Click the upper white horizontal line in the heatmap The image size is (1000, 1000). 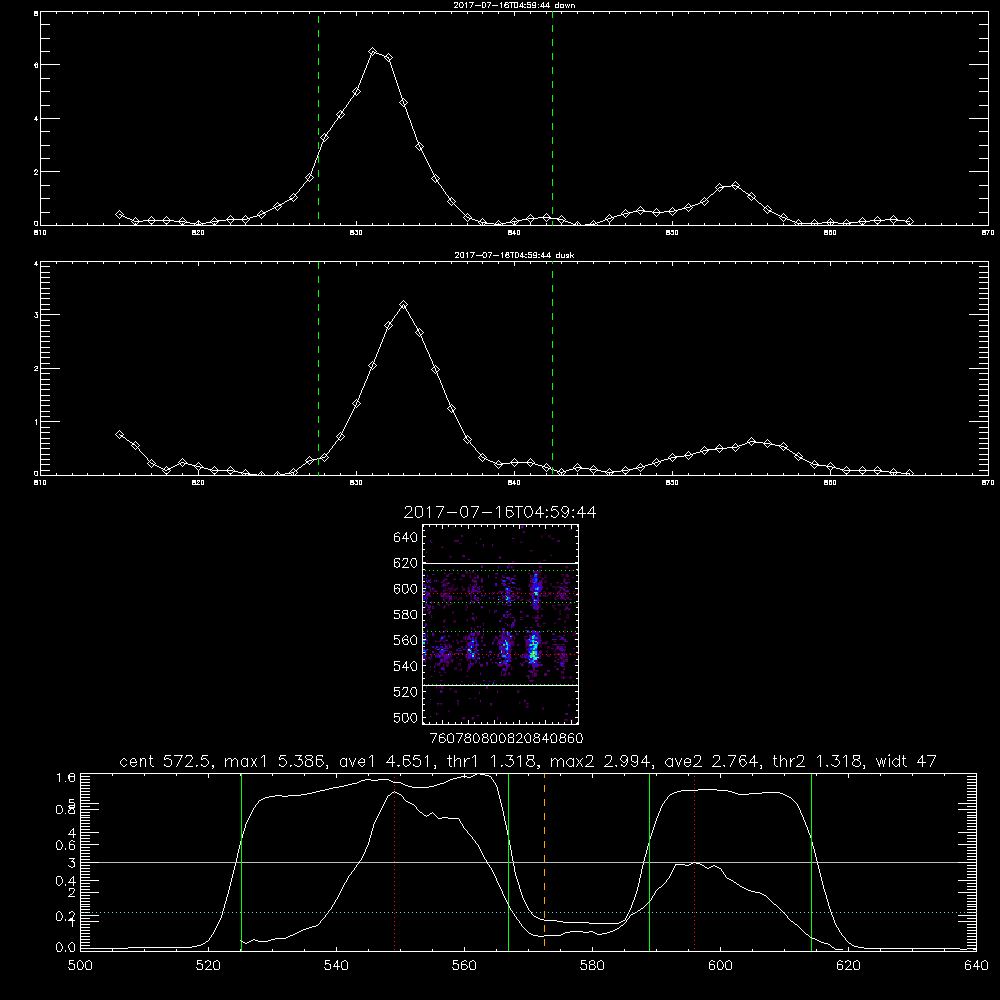click(x=500, y=563)
